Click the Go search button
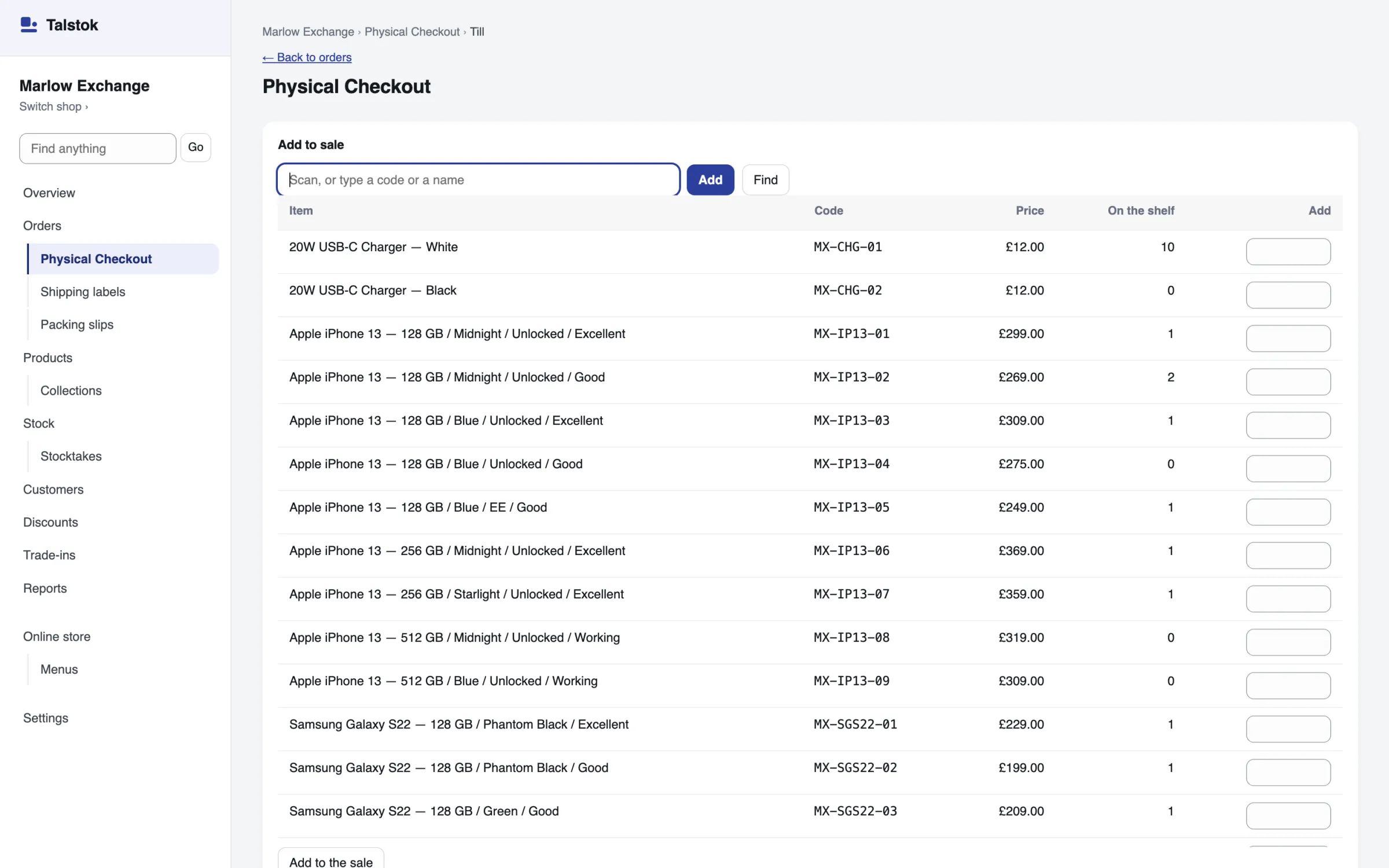This screenshot has height=868, width=1389. point(196,148)
